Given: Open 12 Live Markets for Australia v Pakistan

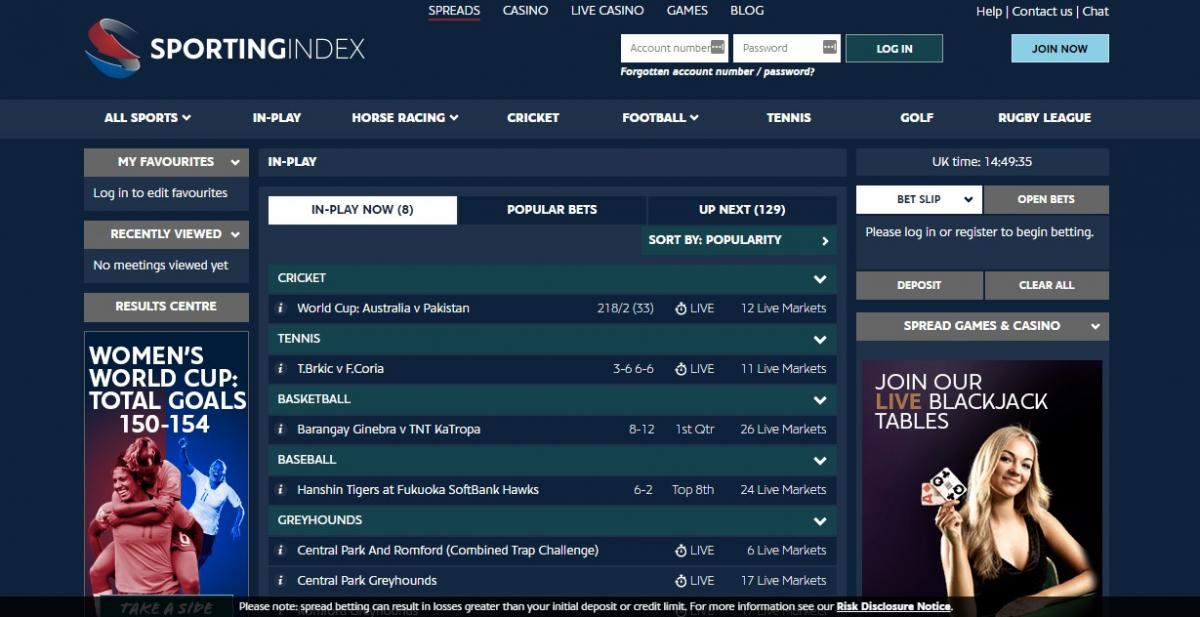Looking at the screenshot, I should (x=783, y=308).
